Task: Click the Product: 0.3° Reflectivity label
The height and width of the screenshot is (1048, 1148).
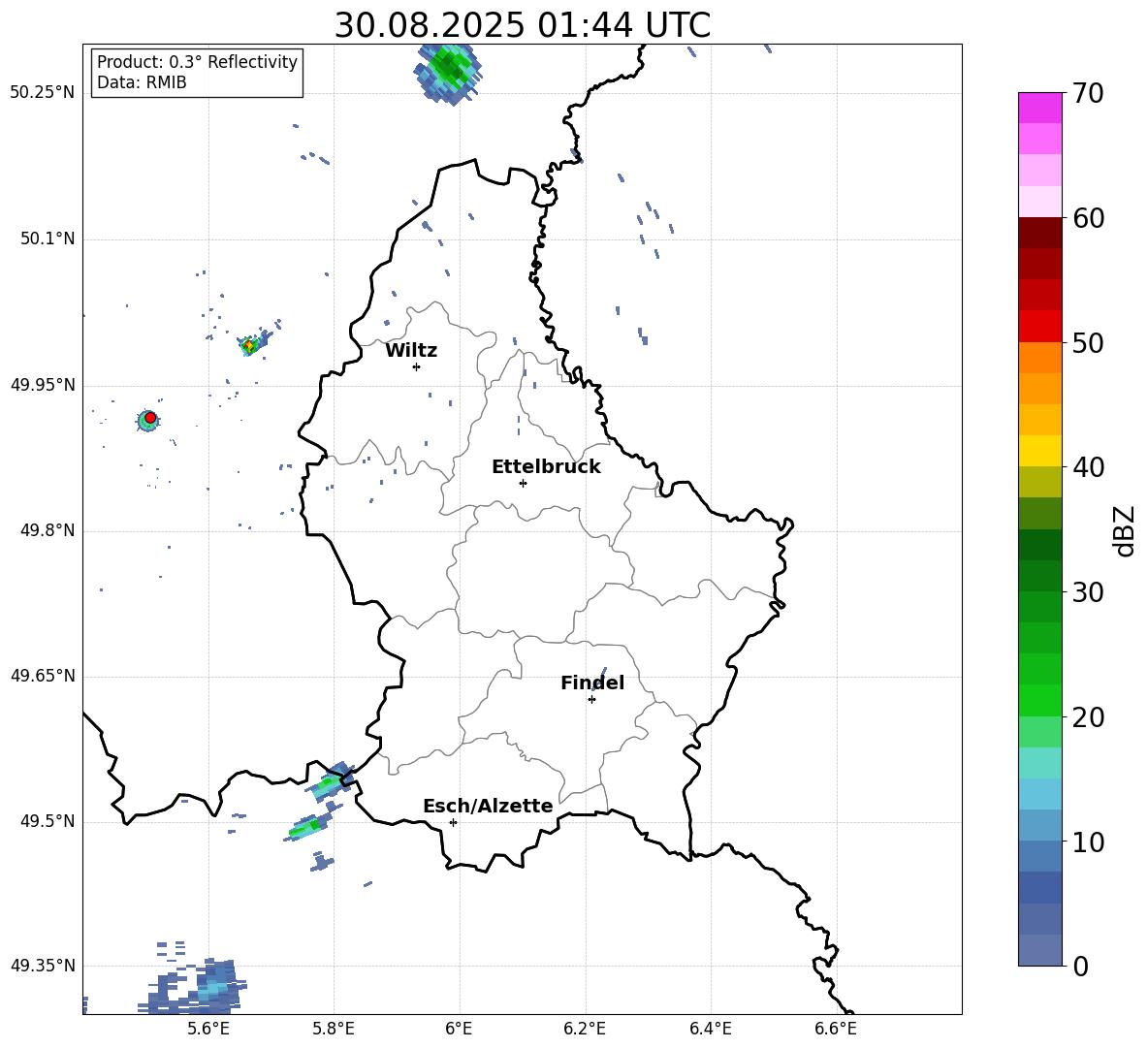Action: click(x=197, y=62)
